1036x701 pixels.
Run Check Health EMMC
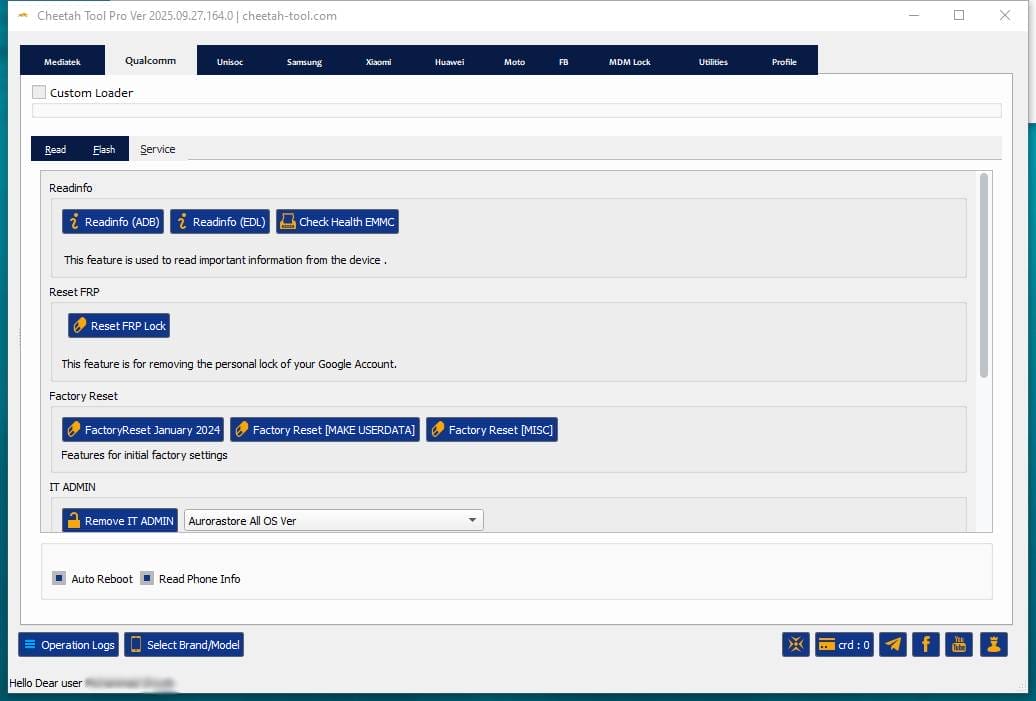pyautogui.click(x=337, y=222)
